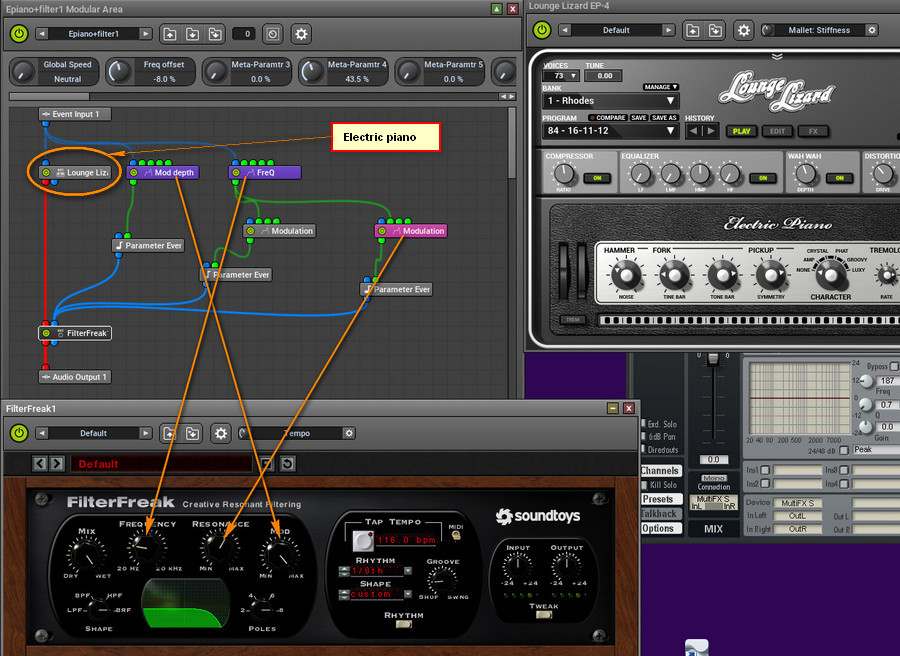Screen dimensions: 900x656
Task: Open the Modular Area settings gear
Action: pos(301,34)
